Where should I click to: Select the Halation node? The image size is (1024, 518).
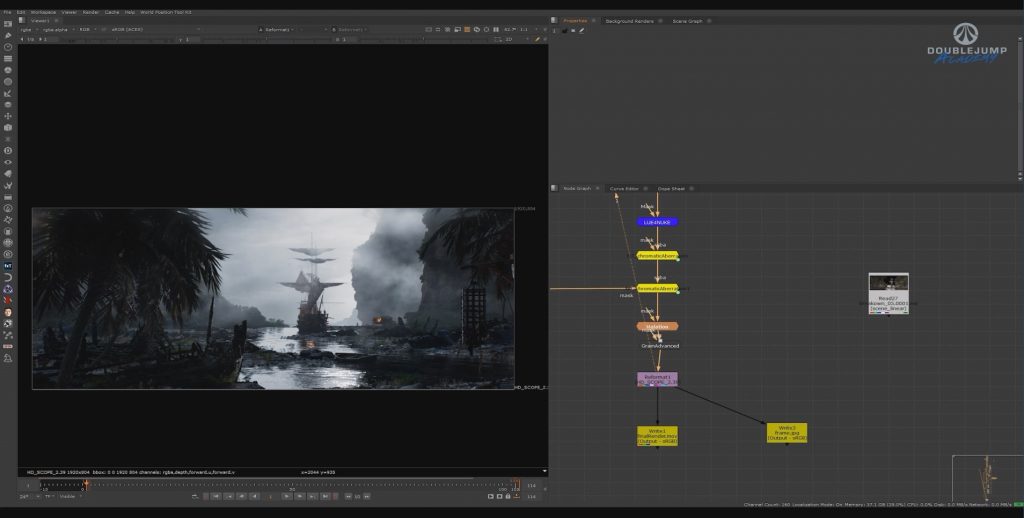point(658,326)
